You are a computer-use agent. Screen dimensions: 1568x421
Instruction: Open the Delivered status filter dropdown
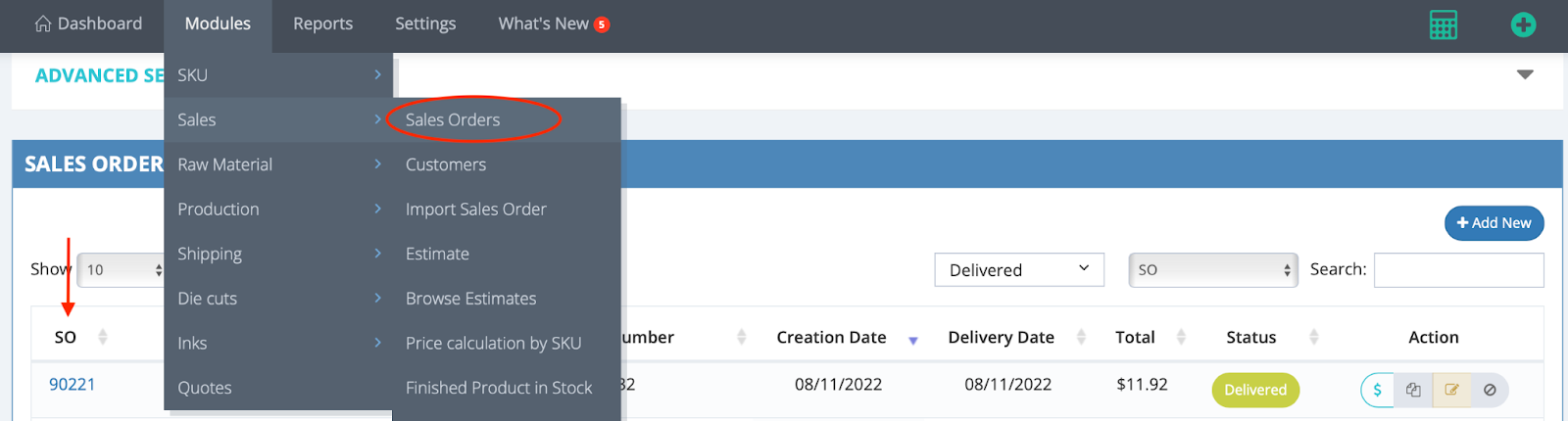[x=1019, y=270]
